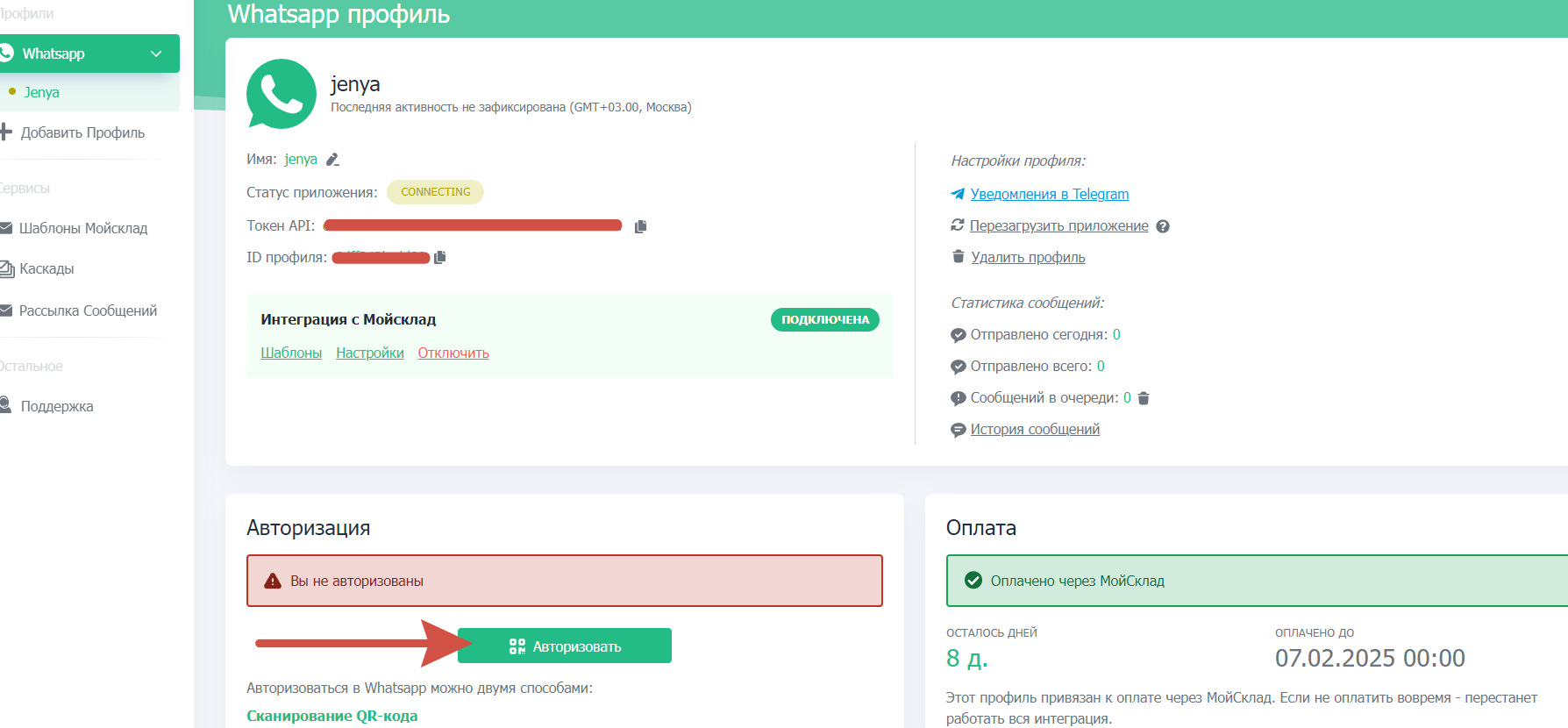Click Отключить to disconnect Мойсклад integration
This screenshot has width=1568, height=728.
pos(453,353)
